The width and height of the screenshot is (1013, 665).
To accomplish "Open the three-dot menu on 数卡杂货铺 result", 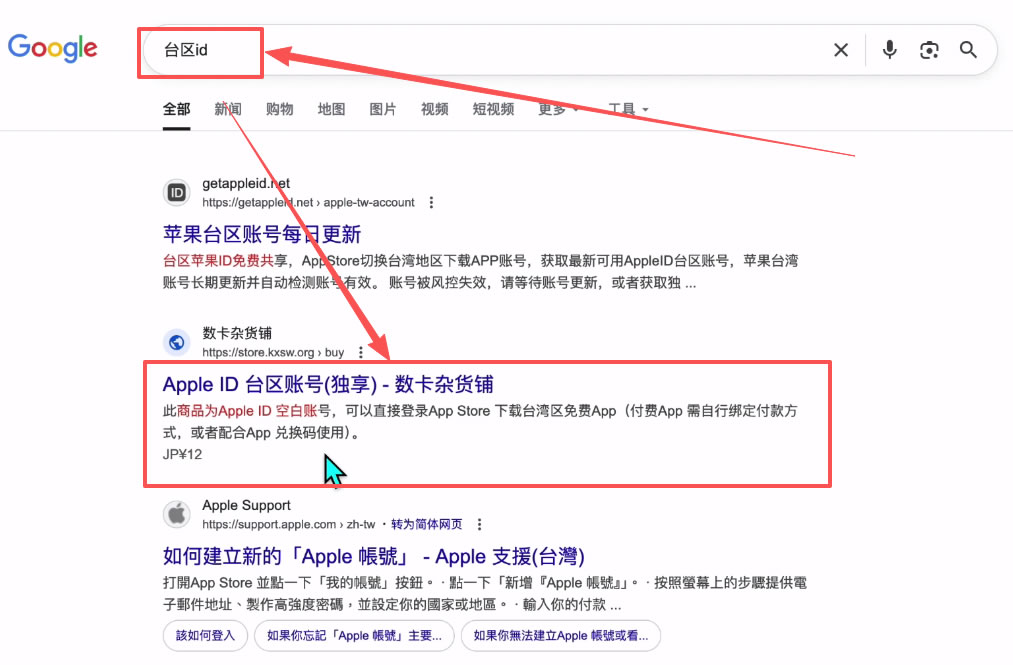I will click(x=362, y=352).
